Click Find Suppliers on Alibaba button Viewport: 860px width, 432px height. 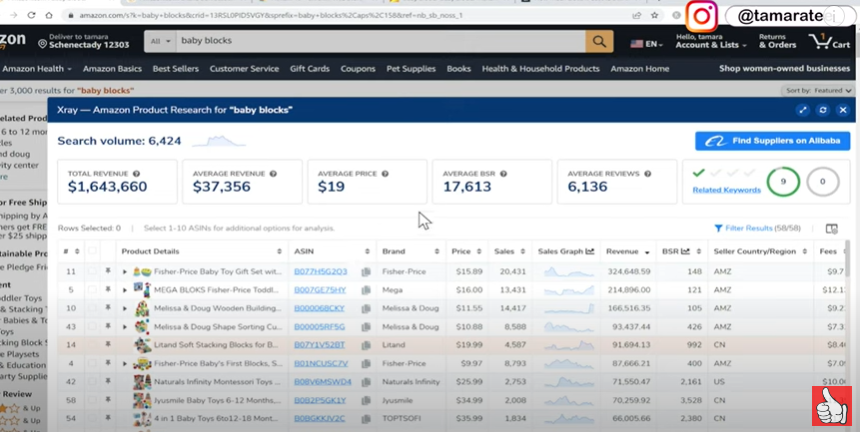click(772, 141)
